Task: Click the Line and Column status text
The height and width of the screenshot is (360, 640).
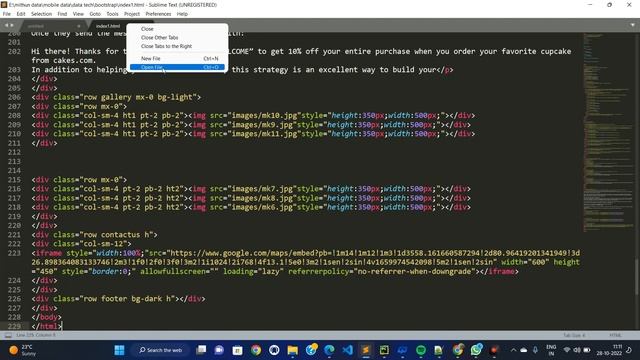Action: click(x=36, y=335)
